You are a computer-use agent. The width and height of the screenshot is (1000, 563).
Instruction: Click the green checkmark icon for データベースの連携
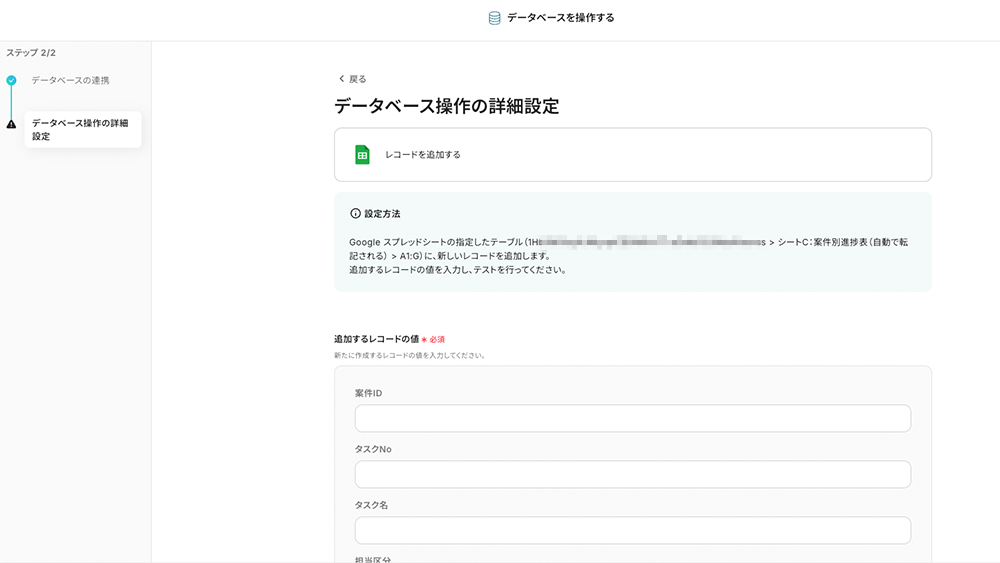point(11,80)
